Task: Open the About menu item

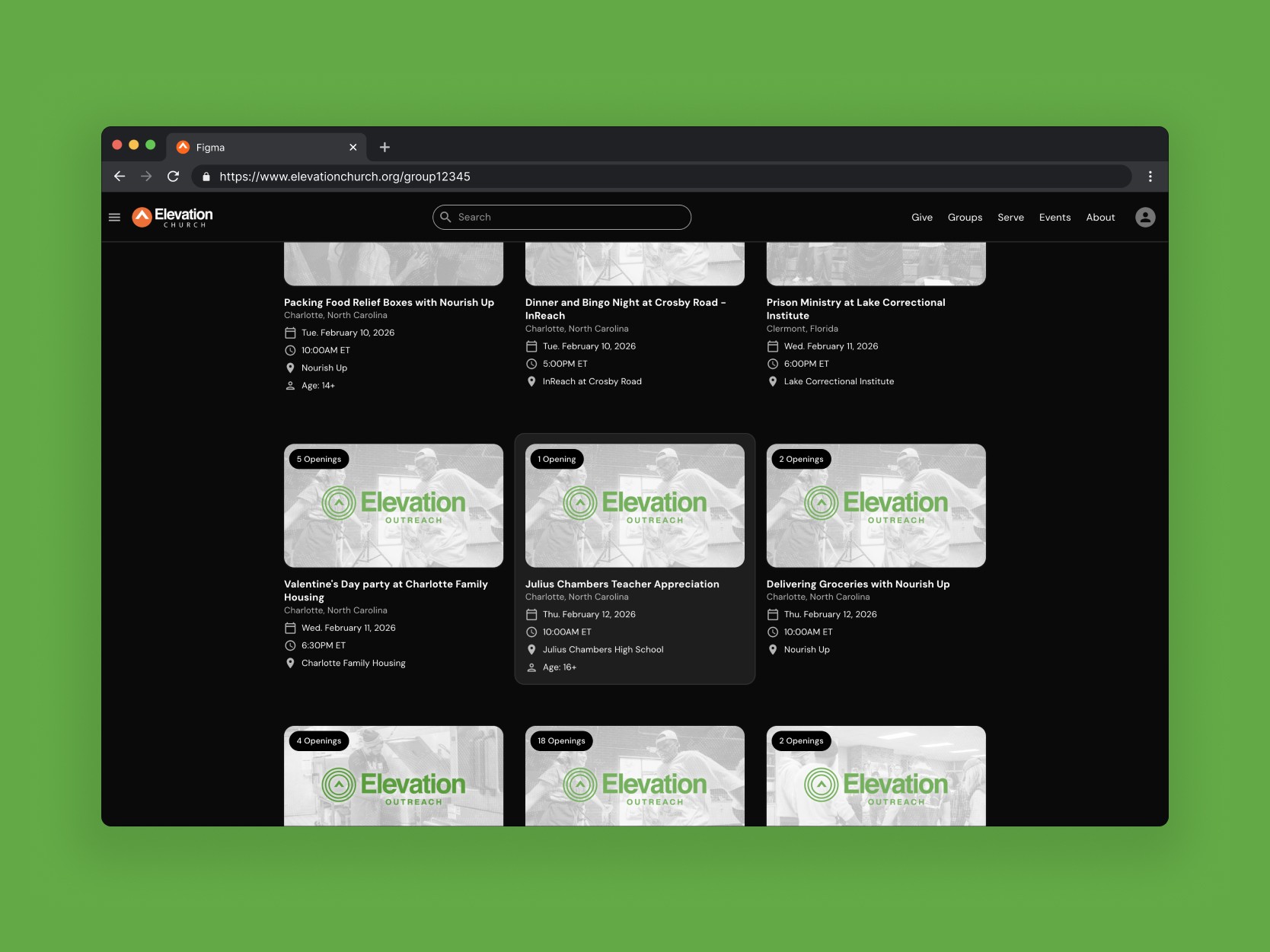Action: click(x=1100, y=218)
